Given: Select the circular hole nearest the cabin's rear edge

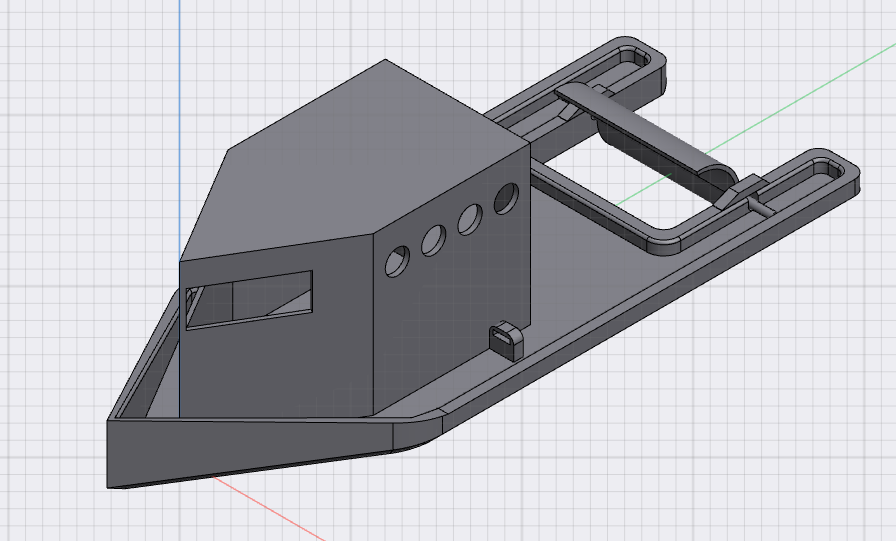Looking at the screenshot, I should 506,199.
